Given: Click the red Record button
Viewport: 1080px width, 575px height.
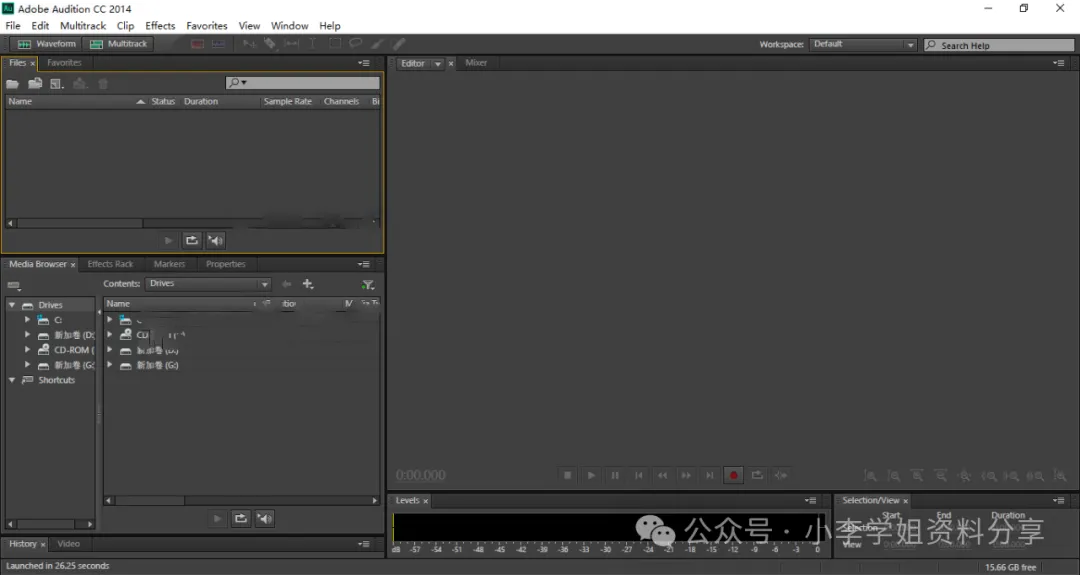Looking at the screenshot, I should pyautogui.click(x=734, y=475).
